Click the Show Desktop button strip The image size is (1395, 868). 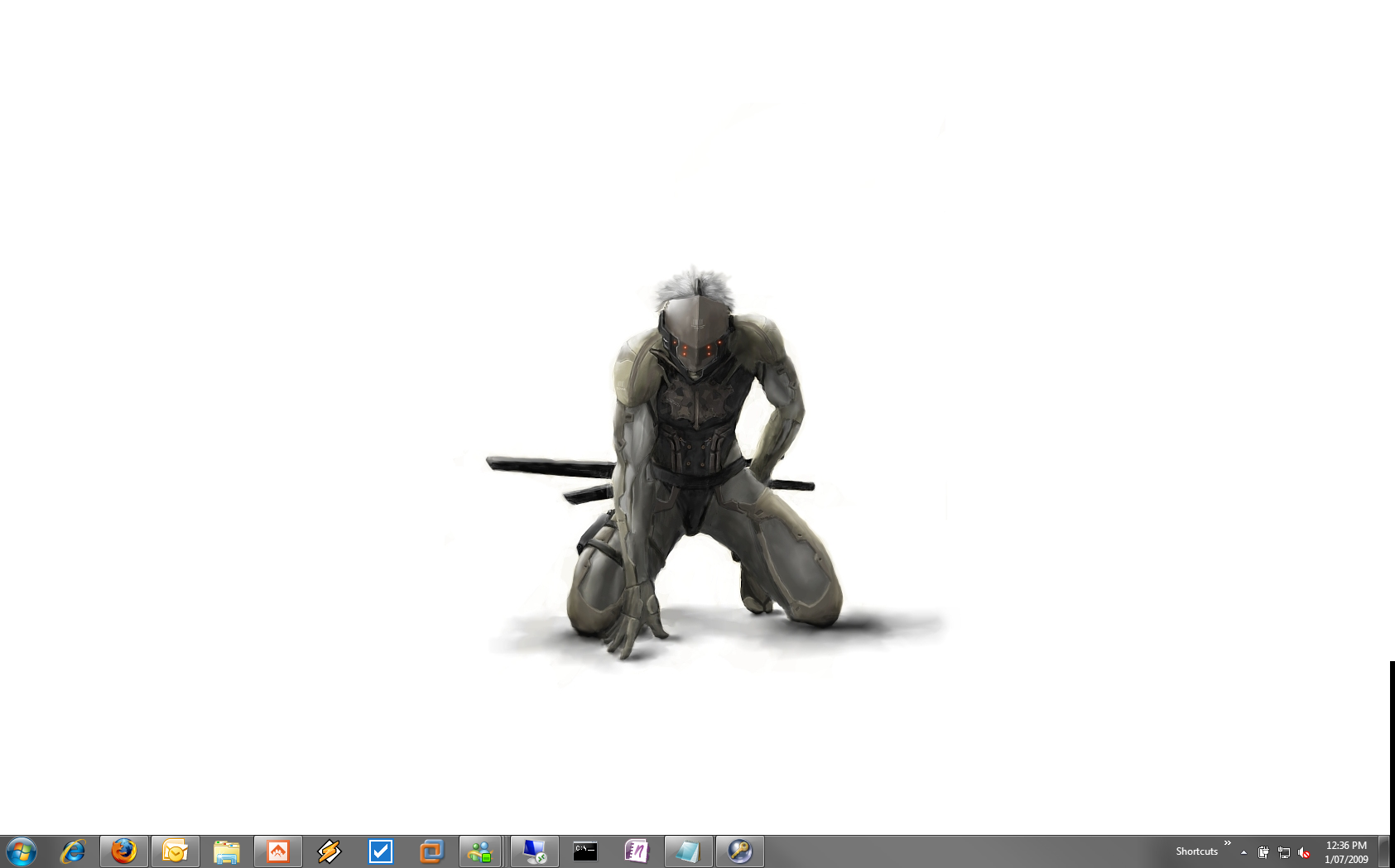tap(1385, 851)
